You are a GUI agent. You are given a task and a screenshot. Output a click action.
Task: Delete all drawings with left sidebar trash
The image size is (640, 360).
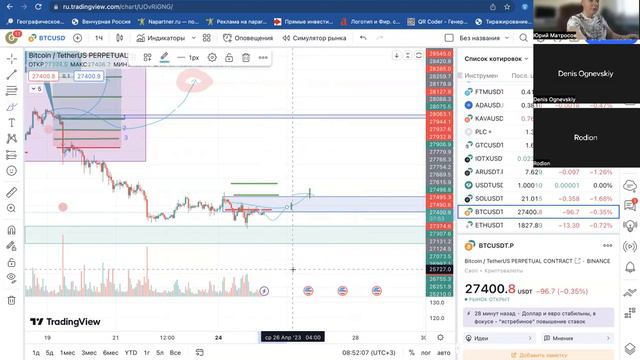[x=11, y=300]
